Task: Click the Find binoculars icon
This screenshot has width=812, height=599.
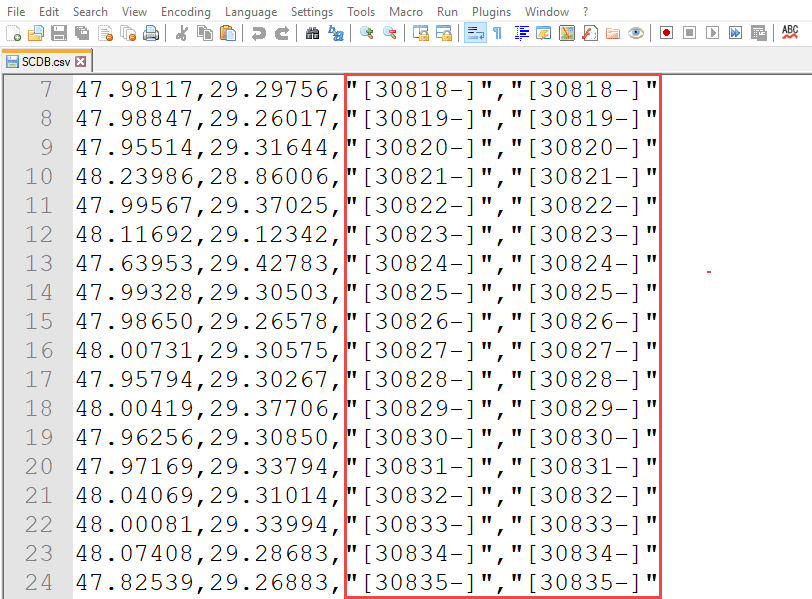Action: (x=312, y=33)
